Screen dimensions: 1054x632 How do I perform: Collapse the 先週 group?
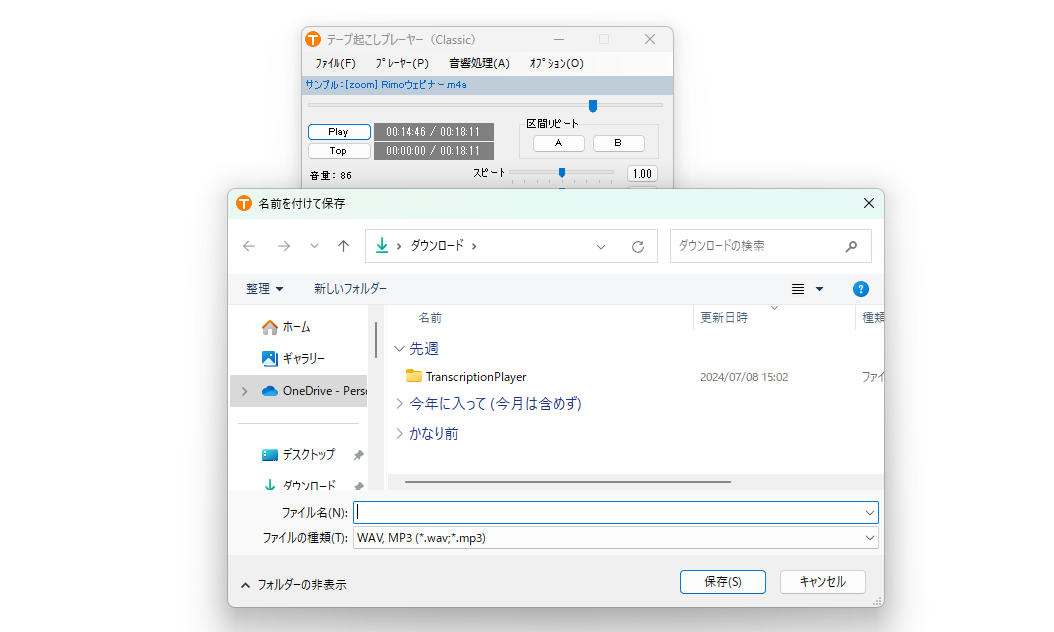(400, 349)
